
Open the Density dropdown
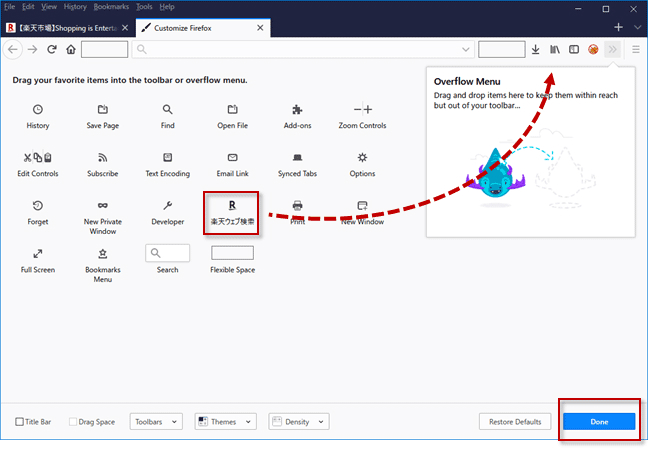[299, 422]
